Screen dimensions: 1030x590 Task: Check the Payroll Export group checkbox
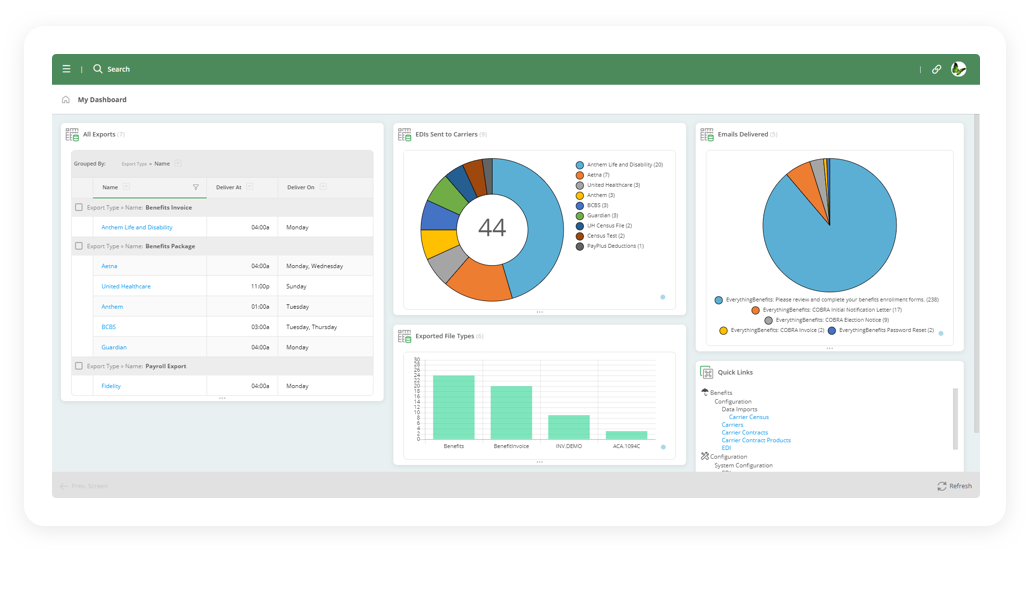click(x=78, y=365)
